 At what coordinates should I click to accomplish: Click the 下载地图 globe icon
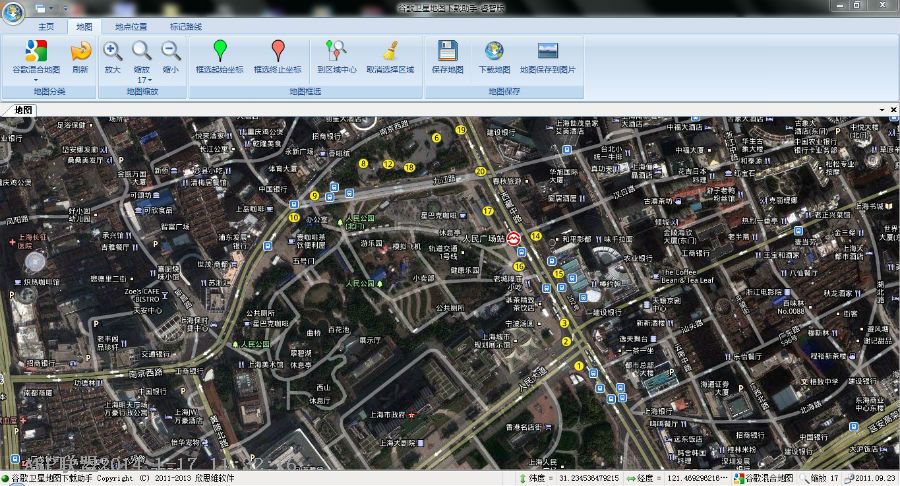click(x=494, y=51)
